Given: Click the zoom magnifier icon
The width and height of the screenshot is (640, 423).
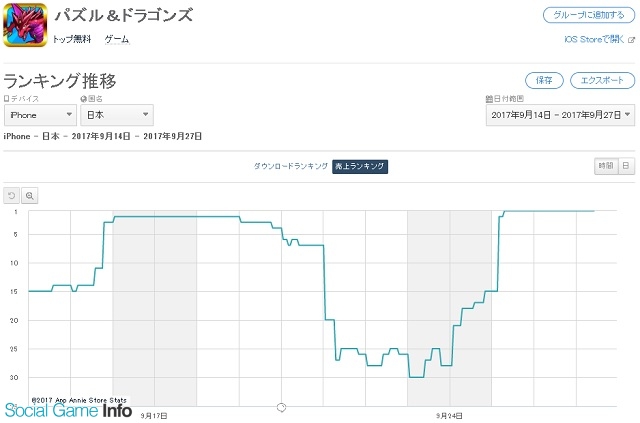Looking at the screenshot, I should [30, 195].
